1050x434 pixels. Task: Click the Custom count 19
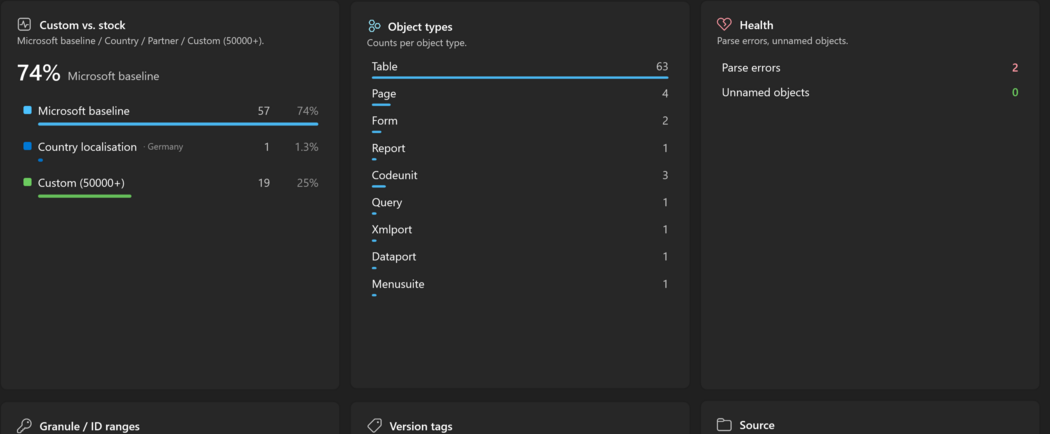[x=264, y=183]
